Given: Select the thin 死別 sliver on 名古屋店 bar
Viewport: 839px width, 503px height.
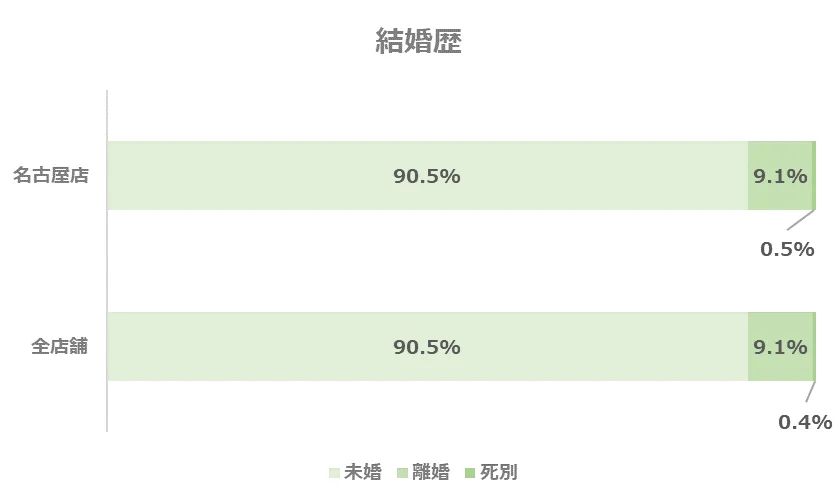Looking at the screenshot, I should pyautogui.click(x=814, y=176).
